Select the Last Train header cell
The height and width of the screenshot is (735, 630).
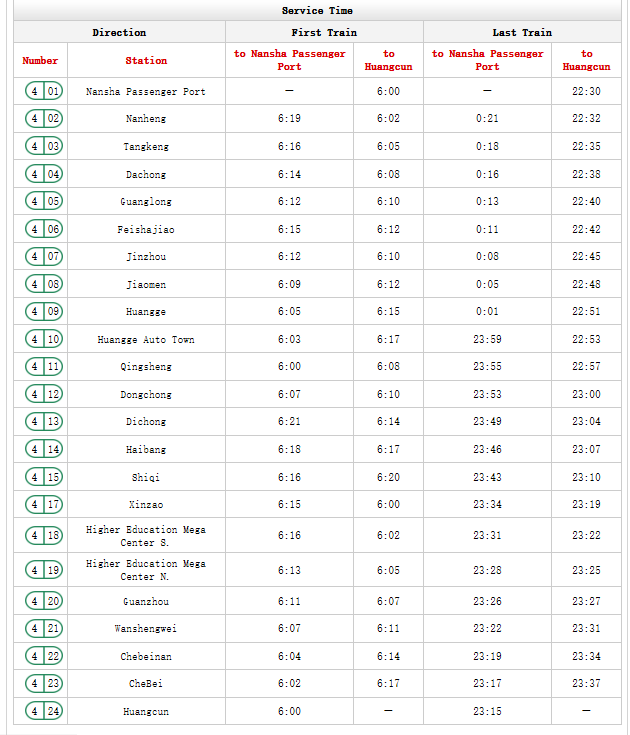pos(522,32)
